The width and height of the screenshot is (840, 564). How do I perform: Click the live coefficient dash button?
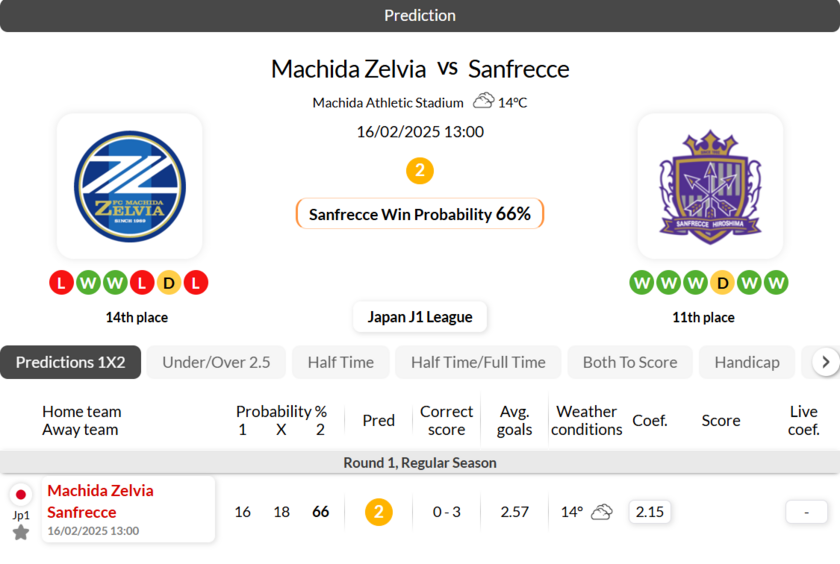coord(806,512)
